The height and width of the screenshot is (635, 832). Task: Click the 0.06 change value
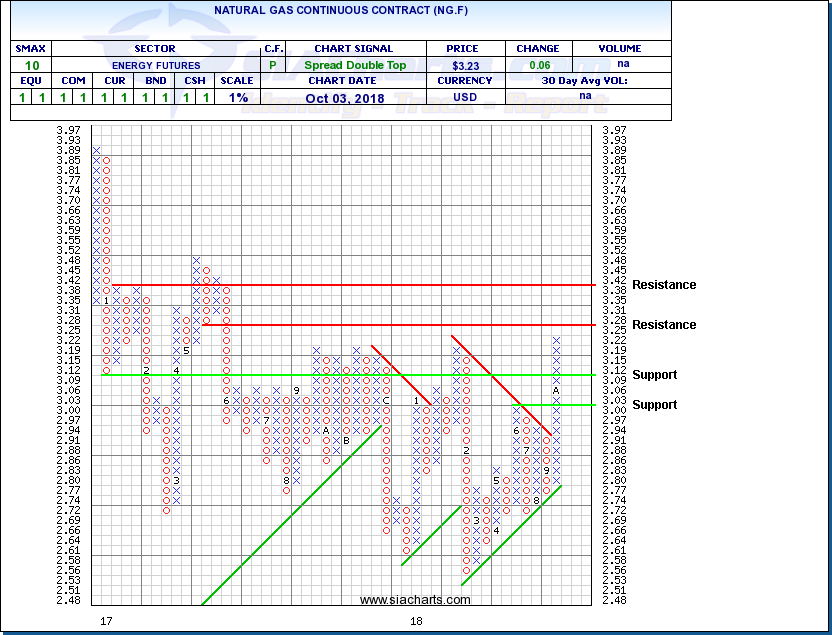click(537, 65)
